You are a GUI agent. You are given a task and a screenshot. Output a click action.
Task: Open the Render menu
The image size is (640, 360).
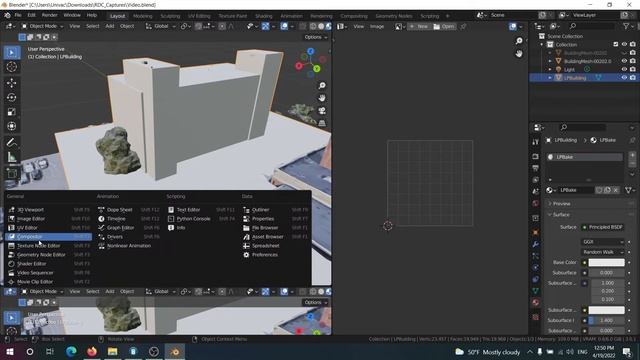(49, 15)
